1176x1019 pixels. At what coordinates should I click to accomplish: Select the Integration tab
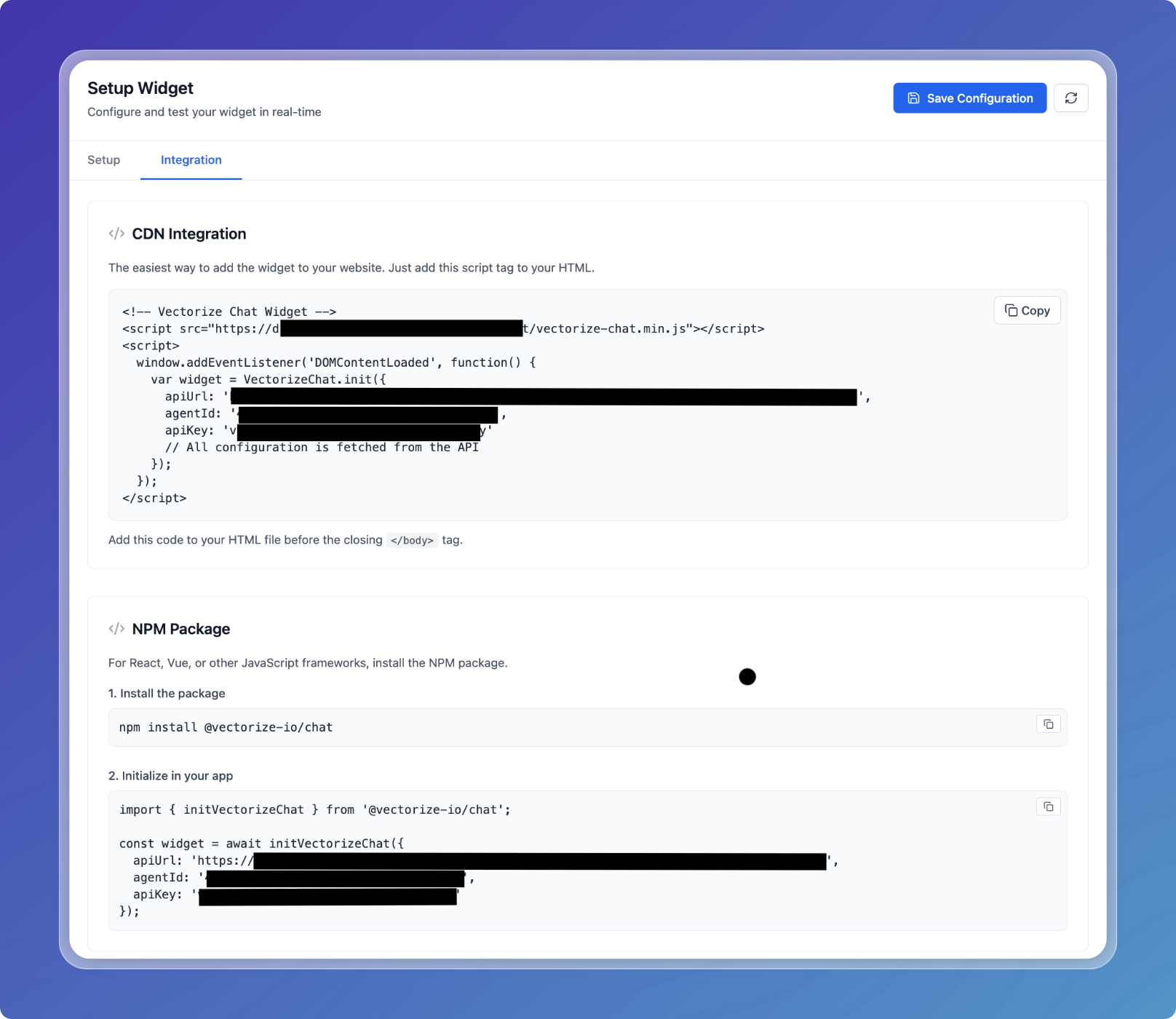(x=191, y=160)
